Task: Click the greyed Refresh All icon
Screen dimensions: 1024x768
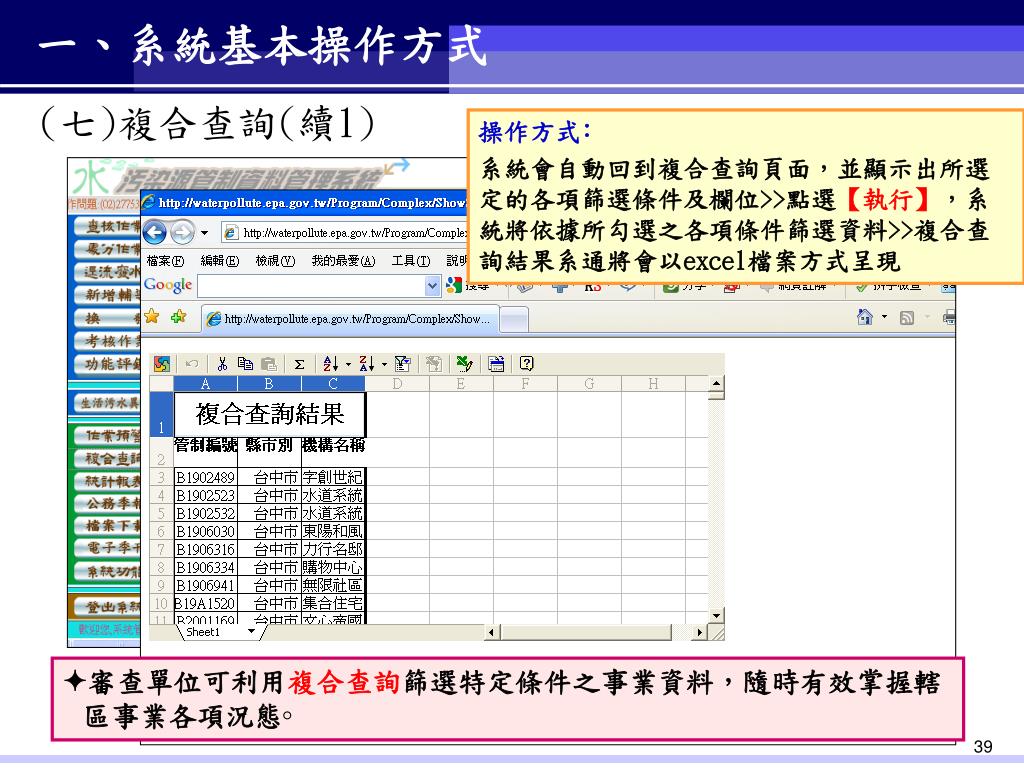Action: [x=434, y=364]
